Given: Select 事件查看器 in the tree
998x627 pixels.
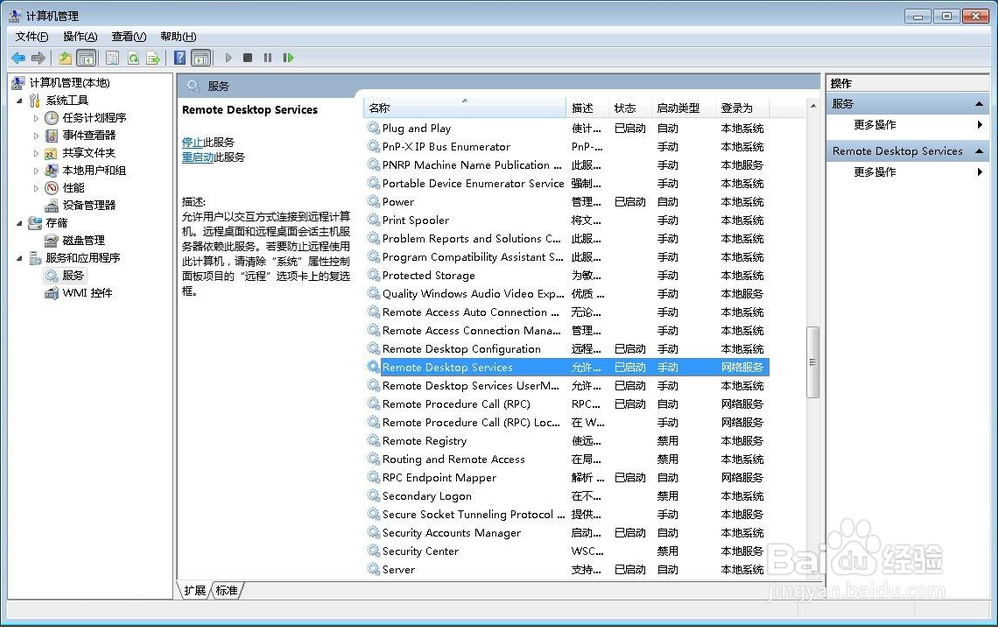Looking at the screenshot, I should click(89, 135).
